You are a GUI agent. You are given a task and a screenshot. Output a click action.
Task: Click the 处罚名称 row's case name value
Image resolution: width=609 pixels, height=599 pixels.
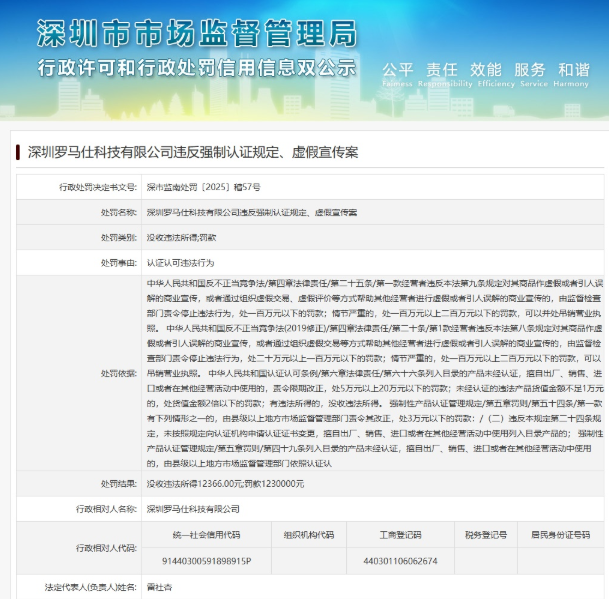252,212
